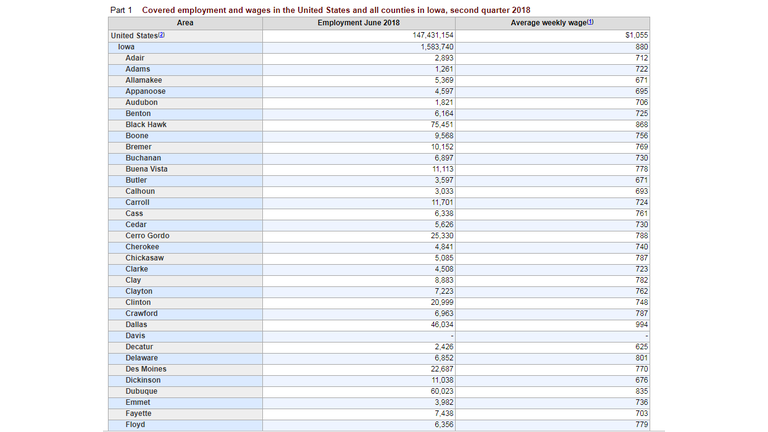Click United States employment value 147,431,154
768x432 pixels.
pyautogui.click(x=432, y=36)
